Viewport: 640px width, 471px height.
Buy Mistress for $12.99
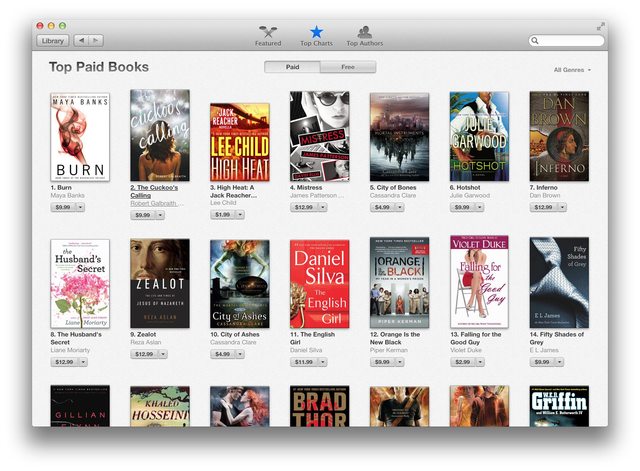tap(304, 207)
